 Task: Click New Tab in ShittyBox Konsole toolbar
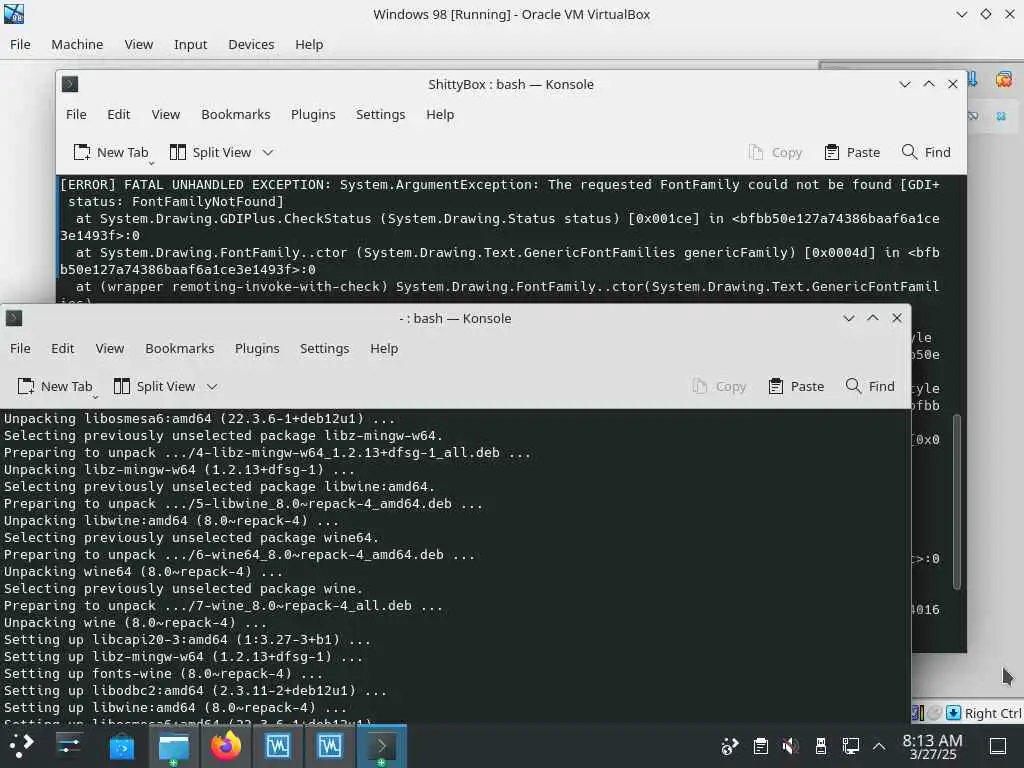click(x=111, y=152)
